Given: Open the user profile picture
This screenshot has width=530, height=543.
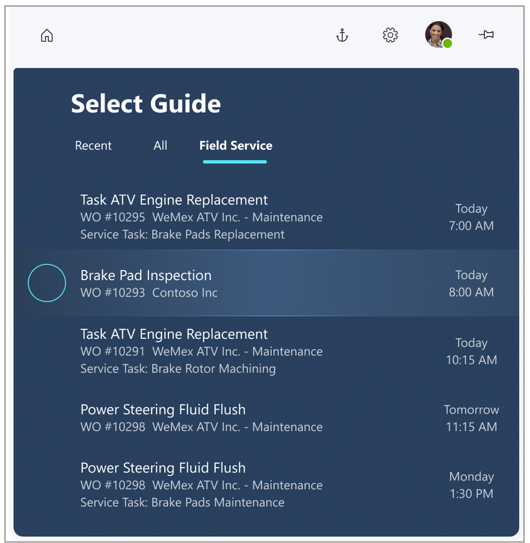Looking at the screenshot, I should (x=439, y=35).
